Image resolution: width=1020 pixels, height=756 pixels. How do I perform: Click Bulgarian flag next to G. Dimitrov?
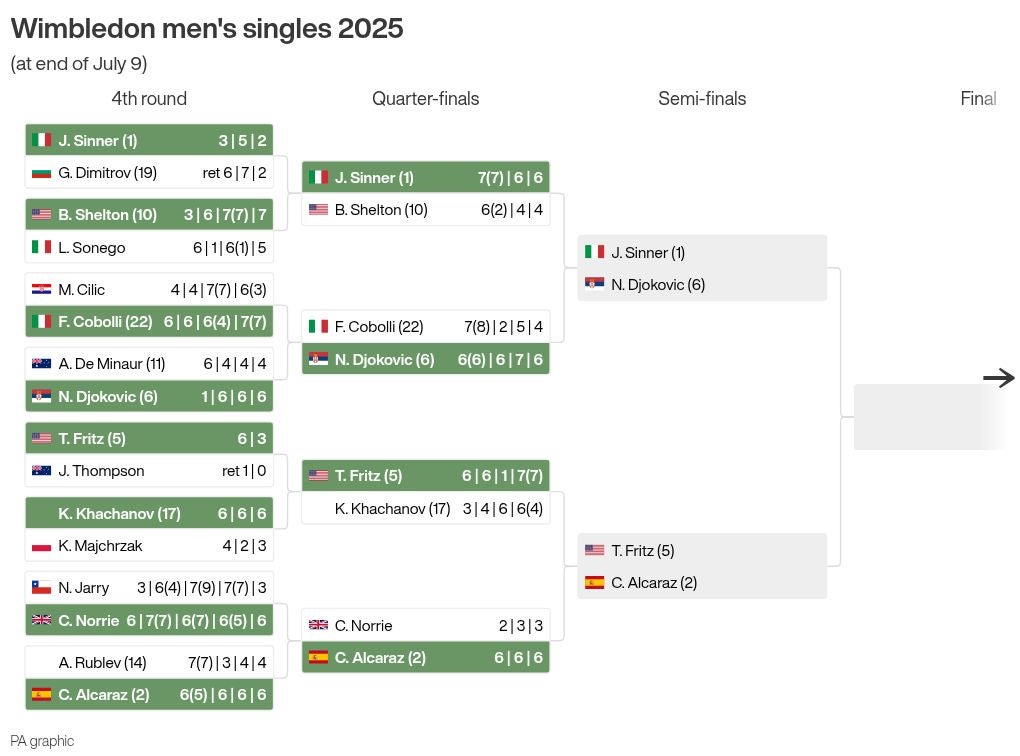click(42, 173)
